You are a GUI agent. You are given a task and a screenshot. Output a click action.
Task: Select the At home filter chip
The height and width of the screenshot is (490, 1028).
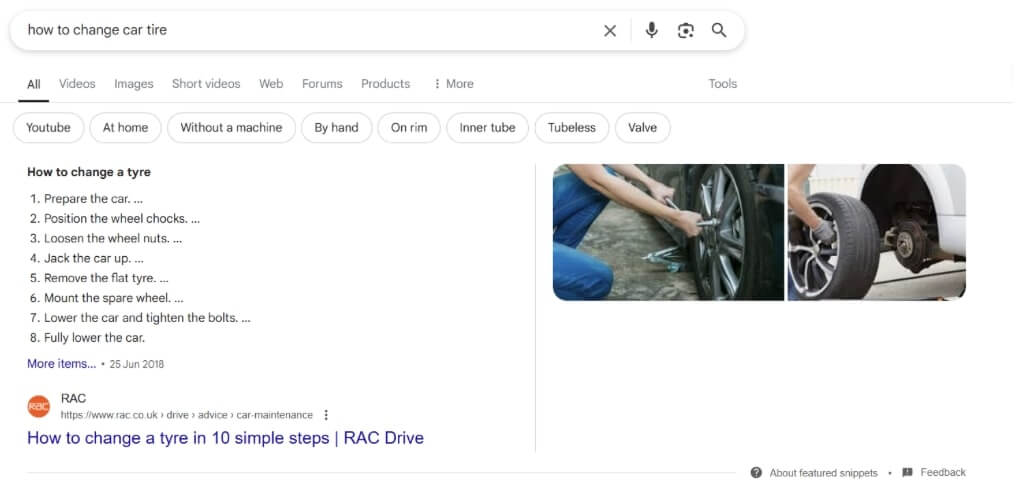point(125,128)
